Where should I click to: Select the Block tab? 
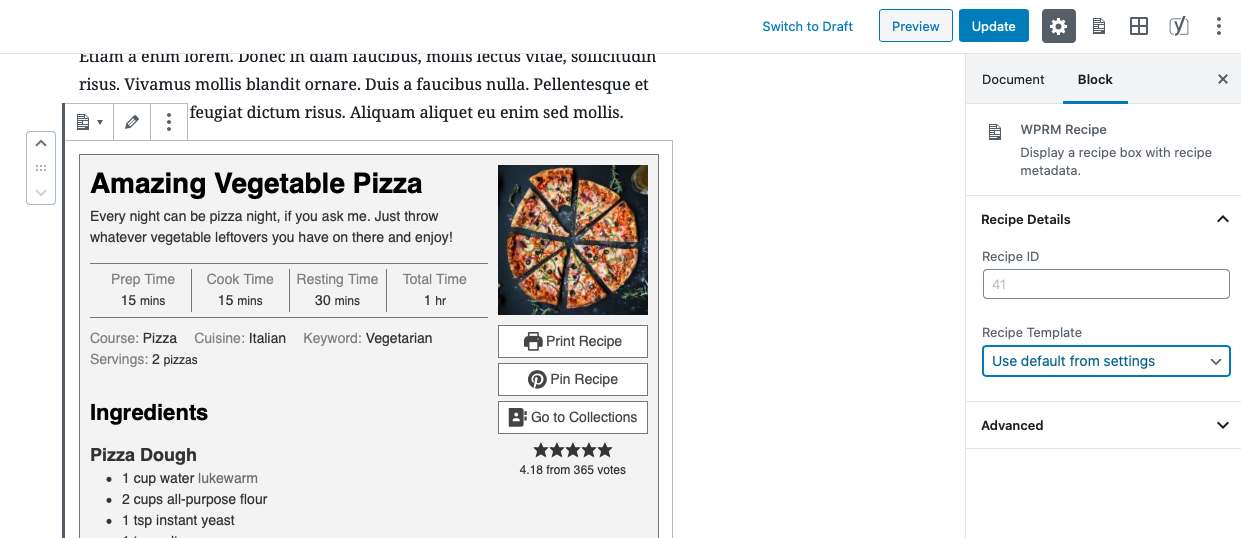pos(1095,79)
